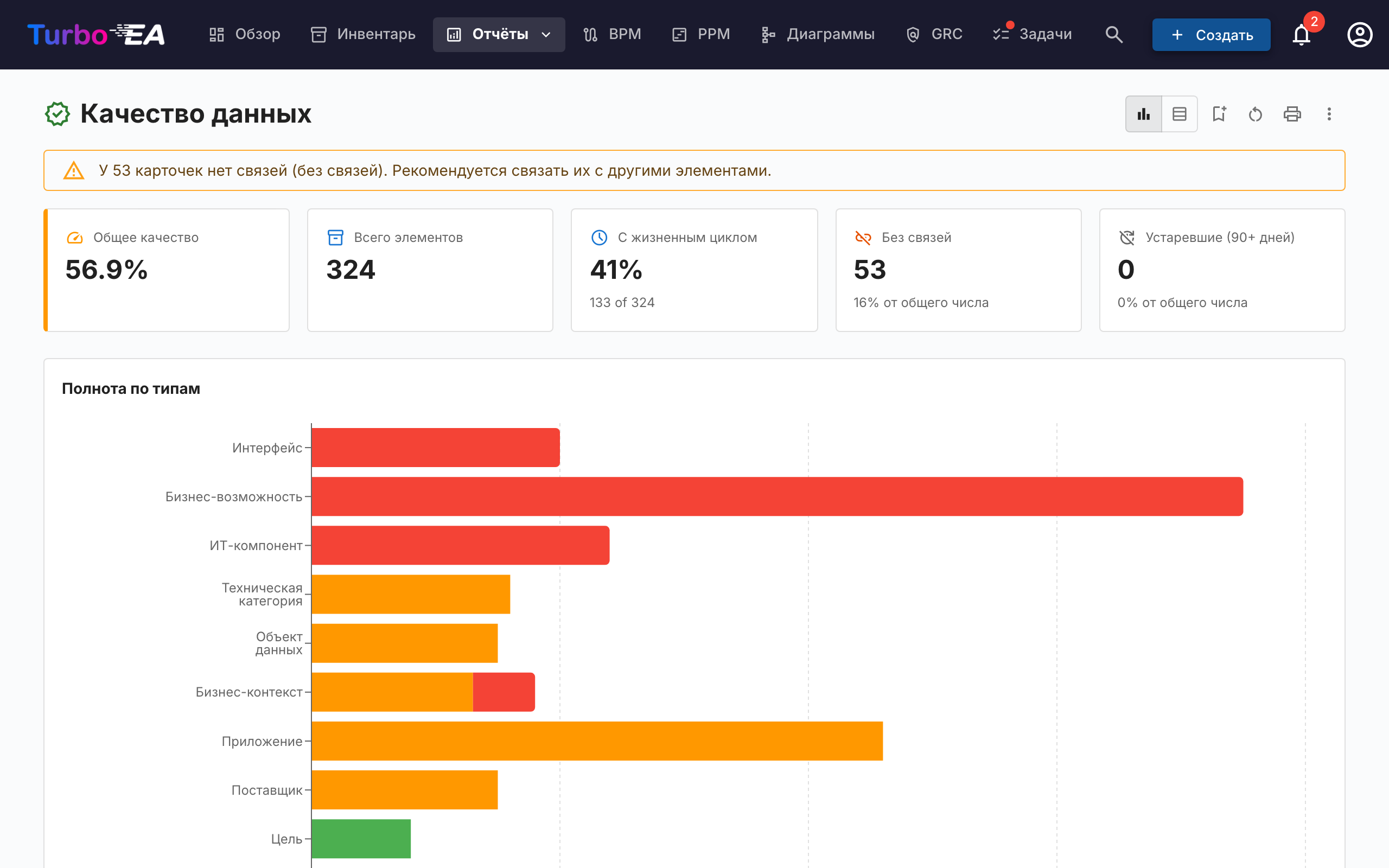This screenshot has height=868, width=1389.
Task: Click the Turbo EA logo
Action: 97,35
